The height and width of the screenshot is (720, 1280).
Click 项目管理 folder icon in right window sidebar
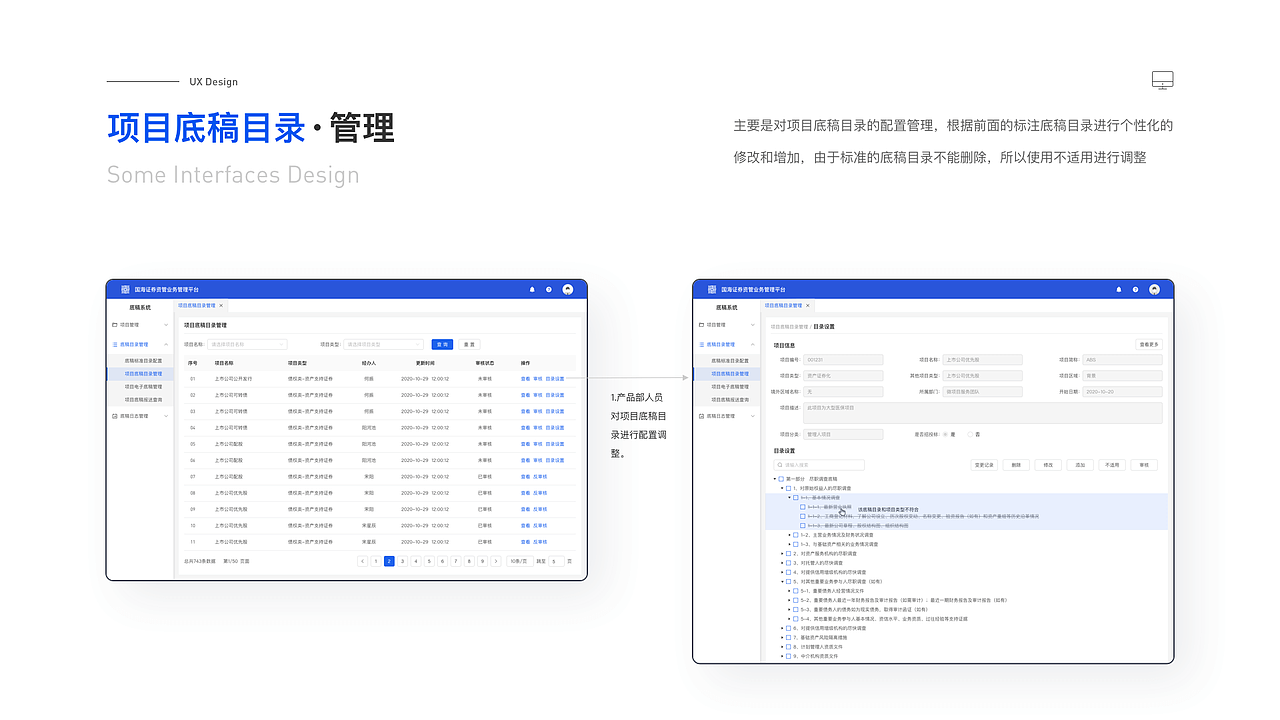click(x=702, y=325)
